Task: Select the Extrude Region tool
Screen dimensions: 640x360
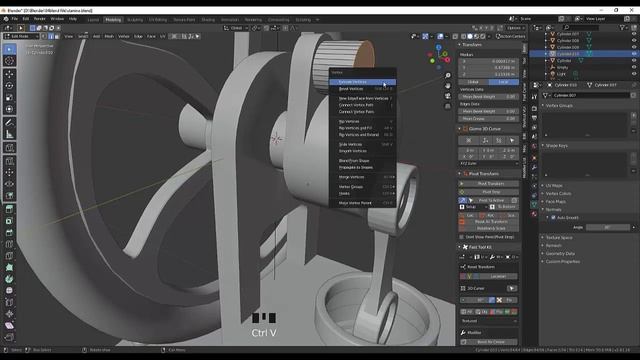Action: pyautogui.click(x=9, y=209)
